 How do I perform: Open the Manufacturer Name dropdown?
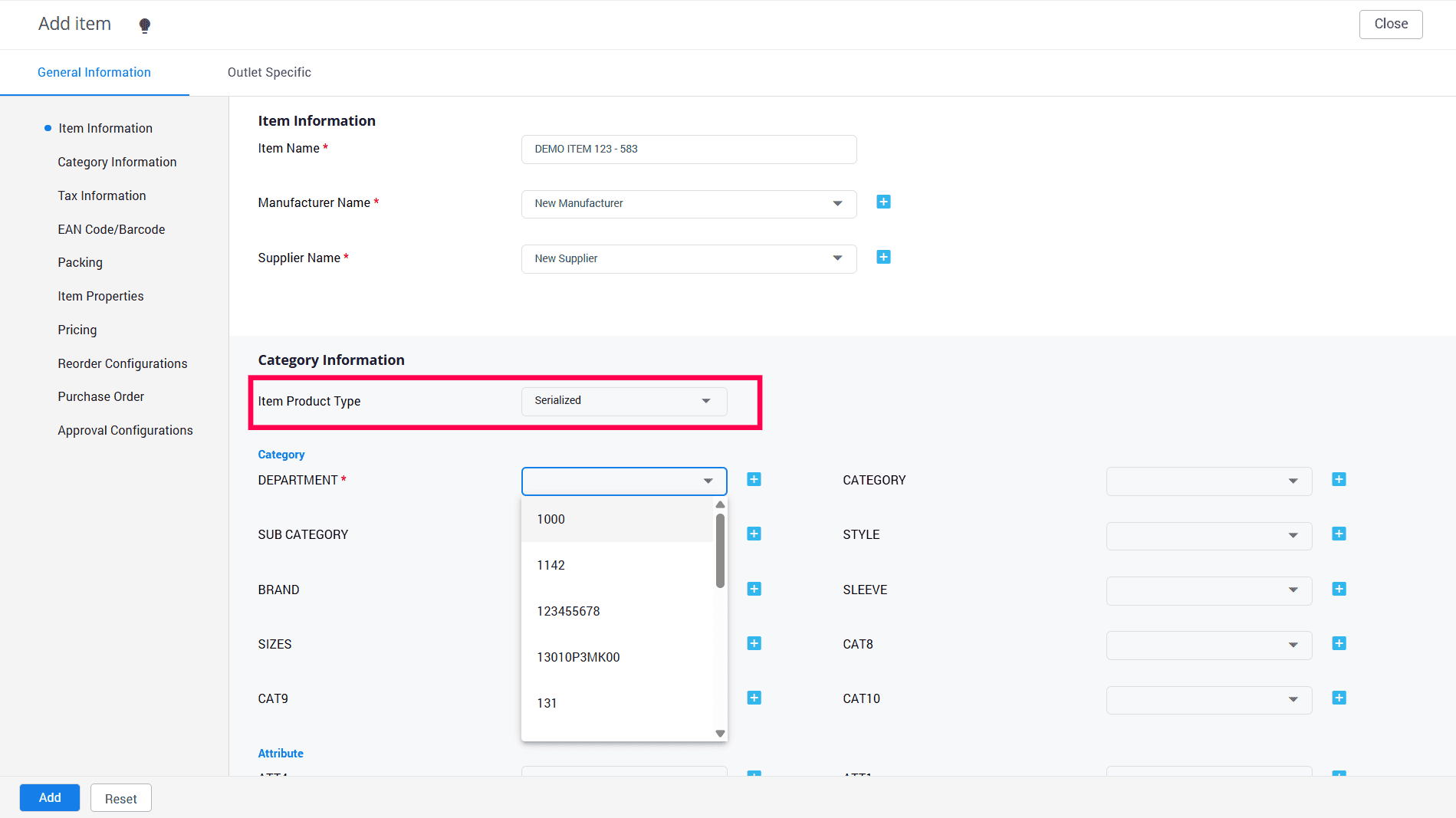point(689,204)
